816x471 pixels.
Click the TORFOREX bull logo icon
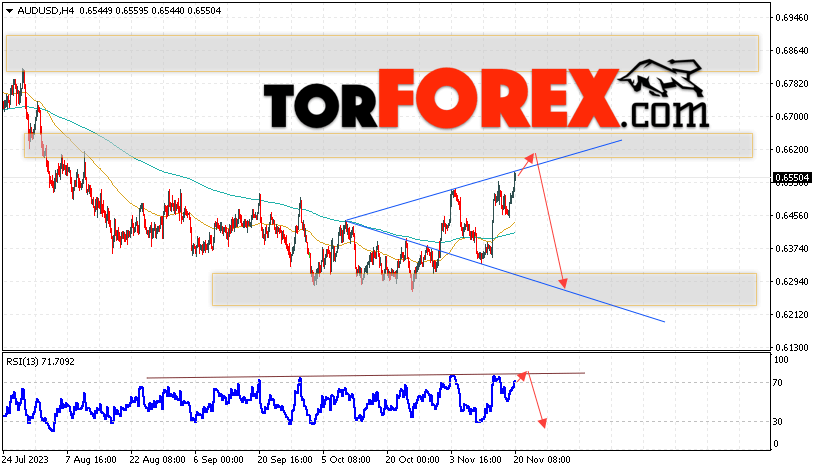point(661,78)
